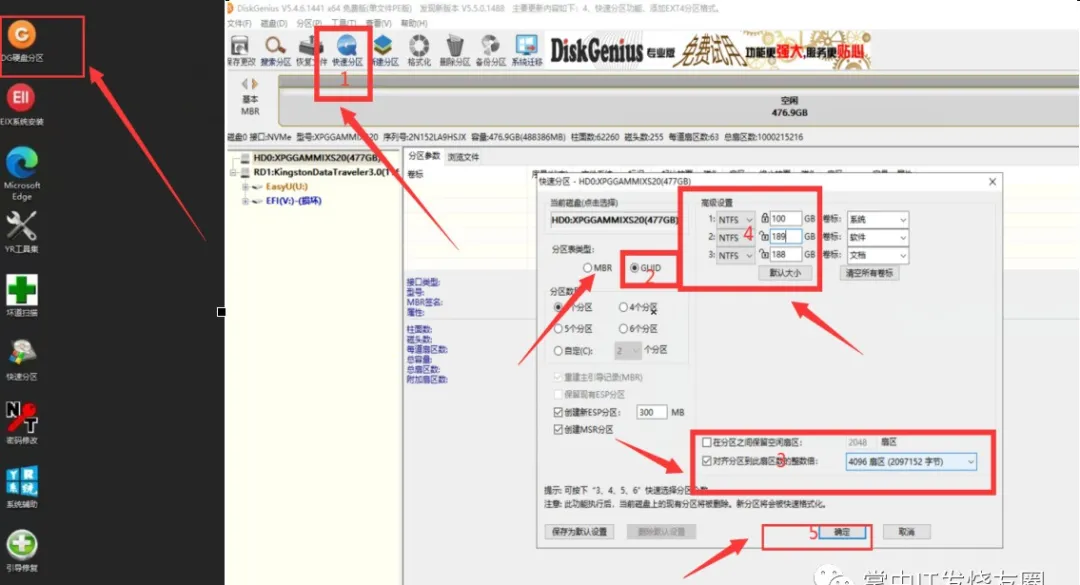
Task: Click the ESP size field showing 300
Action: coord(651,412)
